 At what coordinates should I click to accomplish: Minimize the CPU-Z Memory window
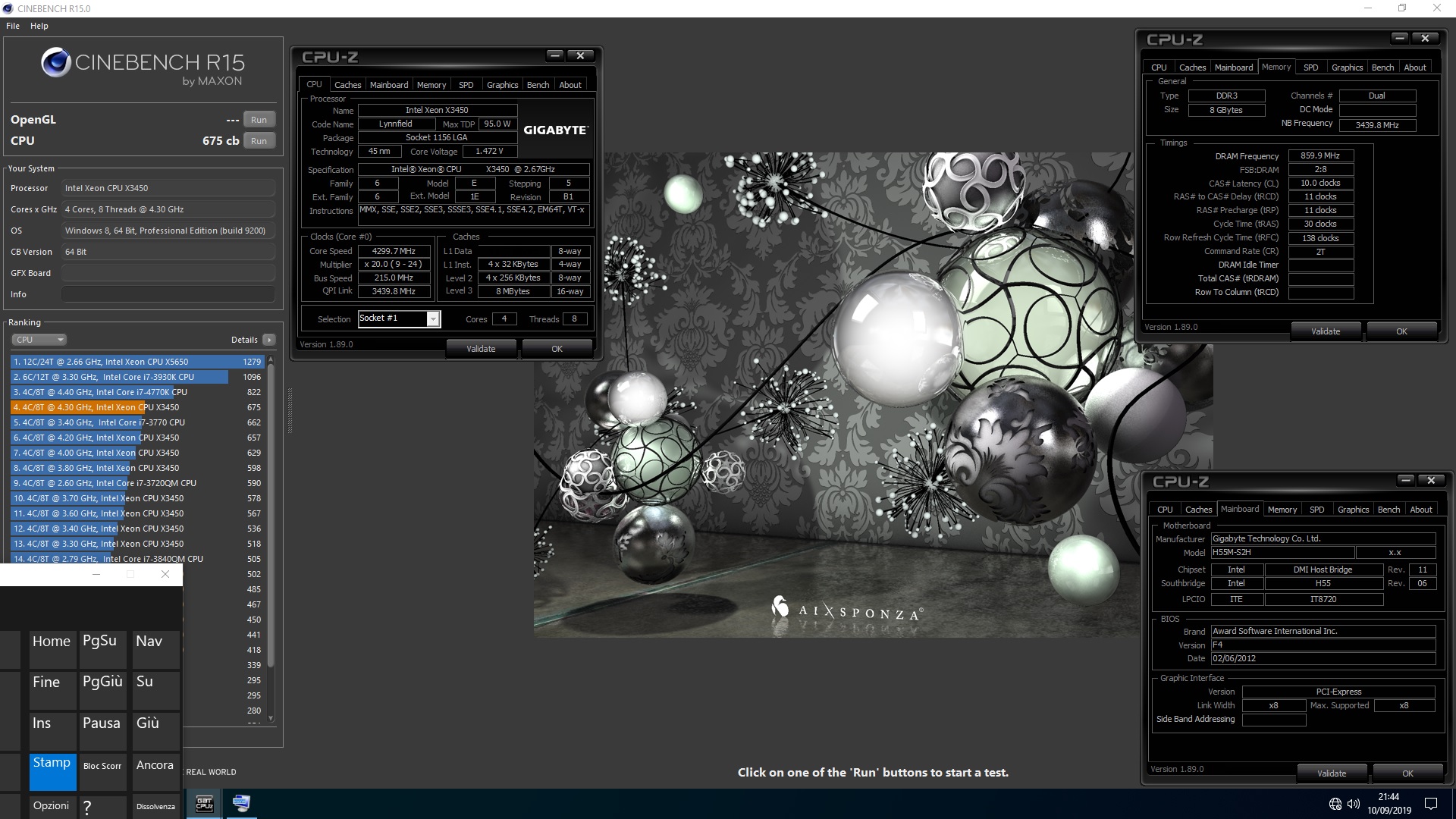pos(1400,38)
